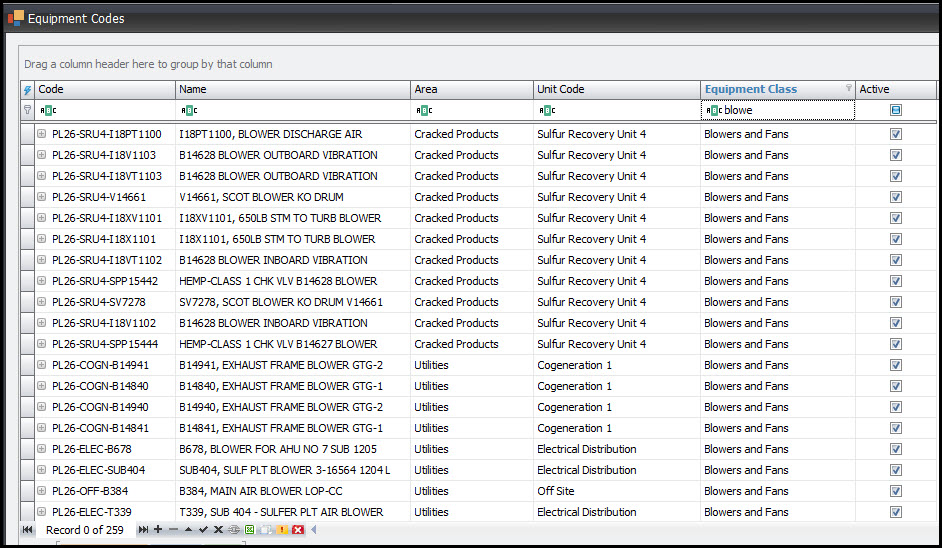This screenshot has height=548, width=942.
Task: Sort by Name column header
Action: (293, 90)
